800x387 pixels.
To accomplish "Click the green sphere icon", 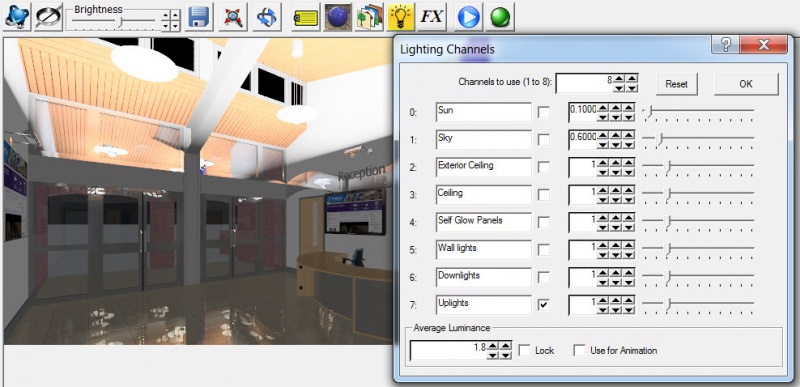I will point(499,17).
